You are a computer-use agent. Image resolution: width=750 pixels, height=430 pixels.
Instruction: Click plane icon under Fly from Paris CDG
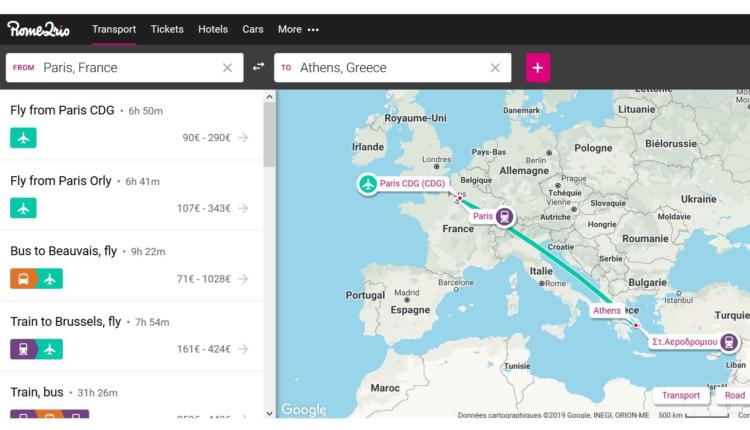pos(23,138)
